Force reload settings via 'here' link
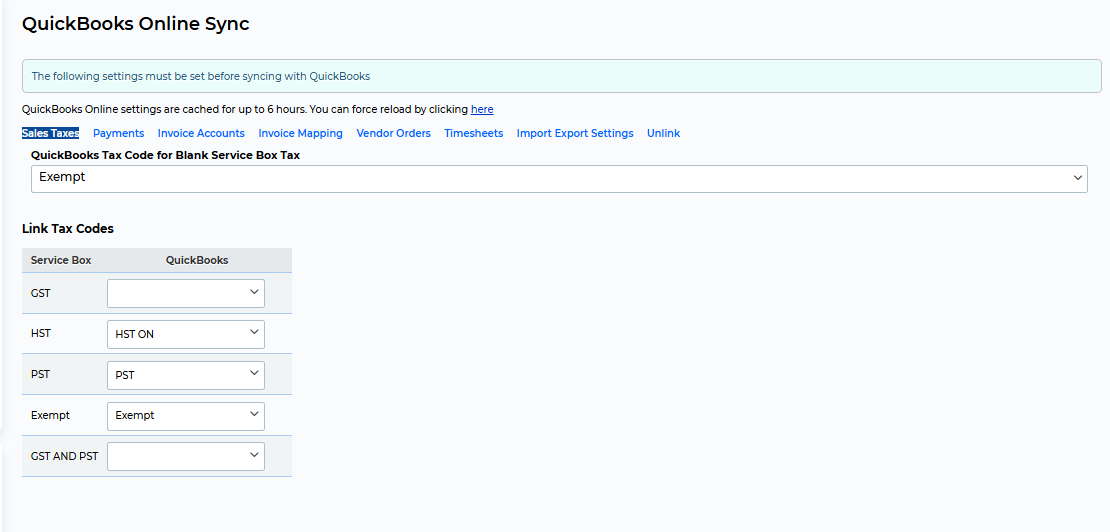 click(482, 110)
